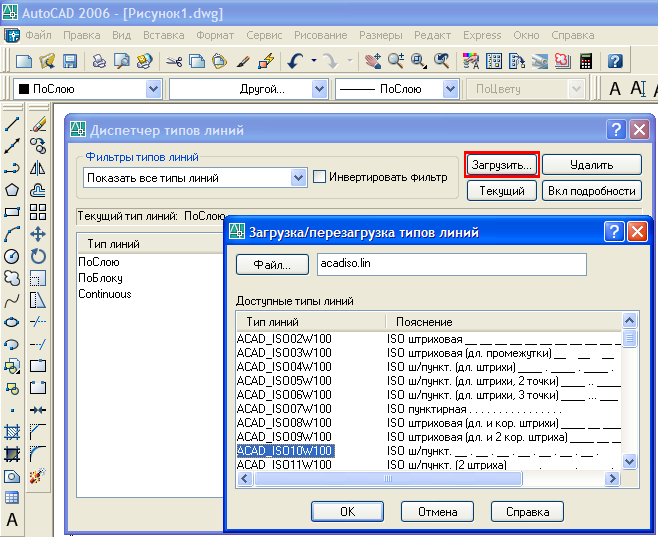Open the ПоСлою linetype dropdown in toolbar
The width and height of the screenshot is (658, 537).
point(450,89)
